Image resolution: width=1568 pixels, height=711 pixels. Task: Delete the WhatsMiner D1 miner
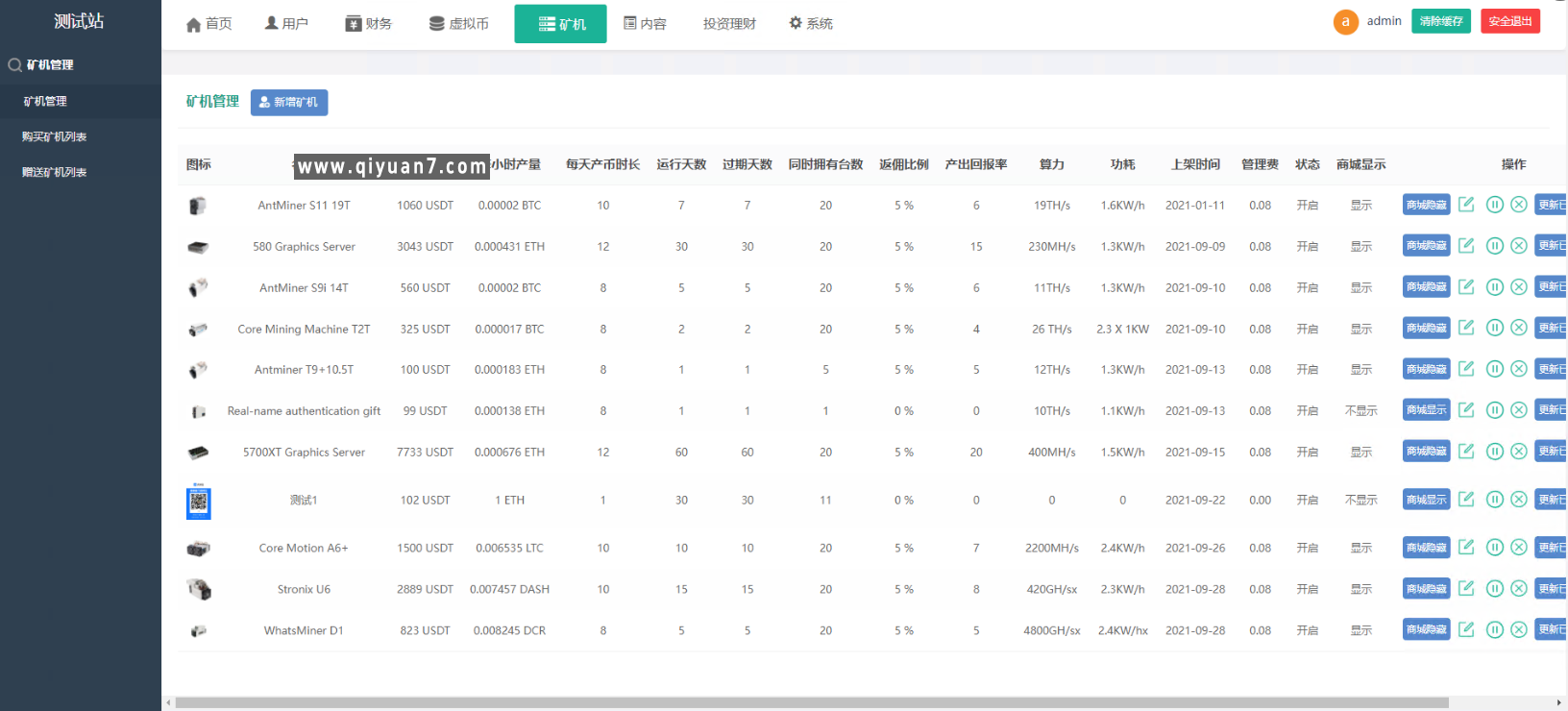pyautogui.click(x=1519, y=630)
